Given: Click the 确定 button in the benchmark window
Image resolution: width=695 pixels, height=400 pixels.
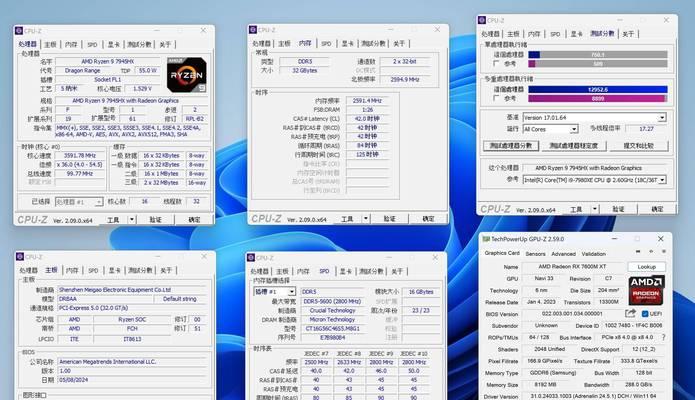Looking at the screenshot, I should click(x=657, y=209).
